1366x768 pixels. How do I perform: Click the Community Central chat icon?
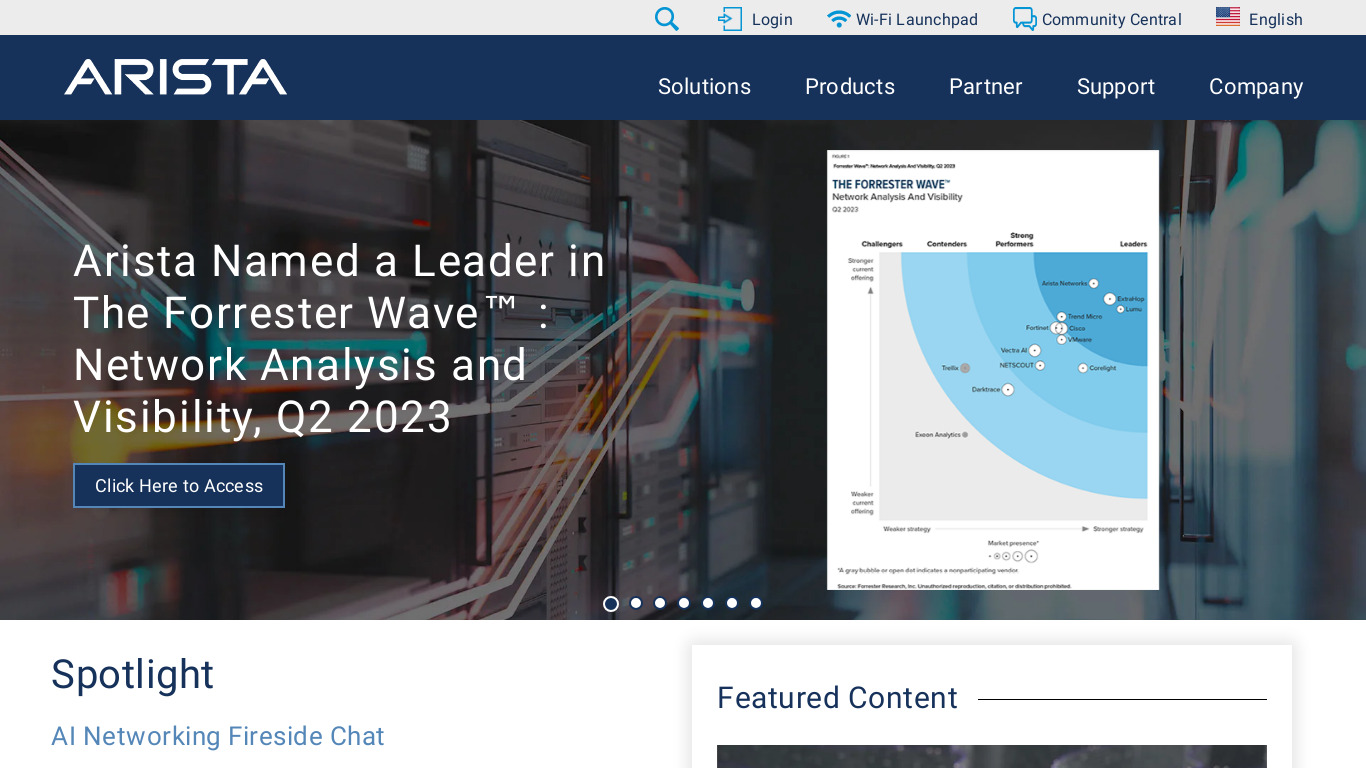pyautogui.click(x=1024, y=19)
